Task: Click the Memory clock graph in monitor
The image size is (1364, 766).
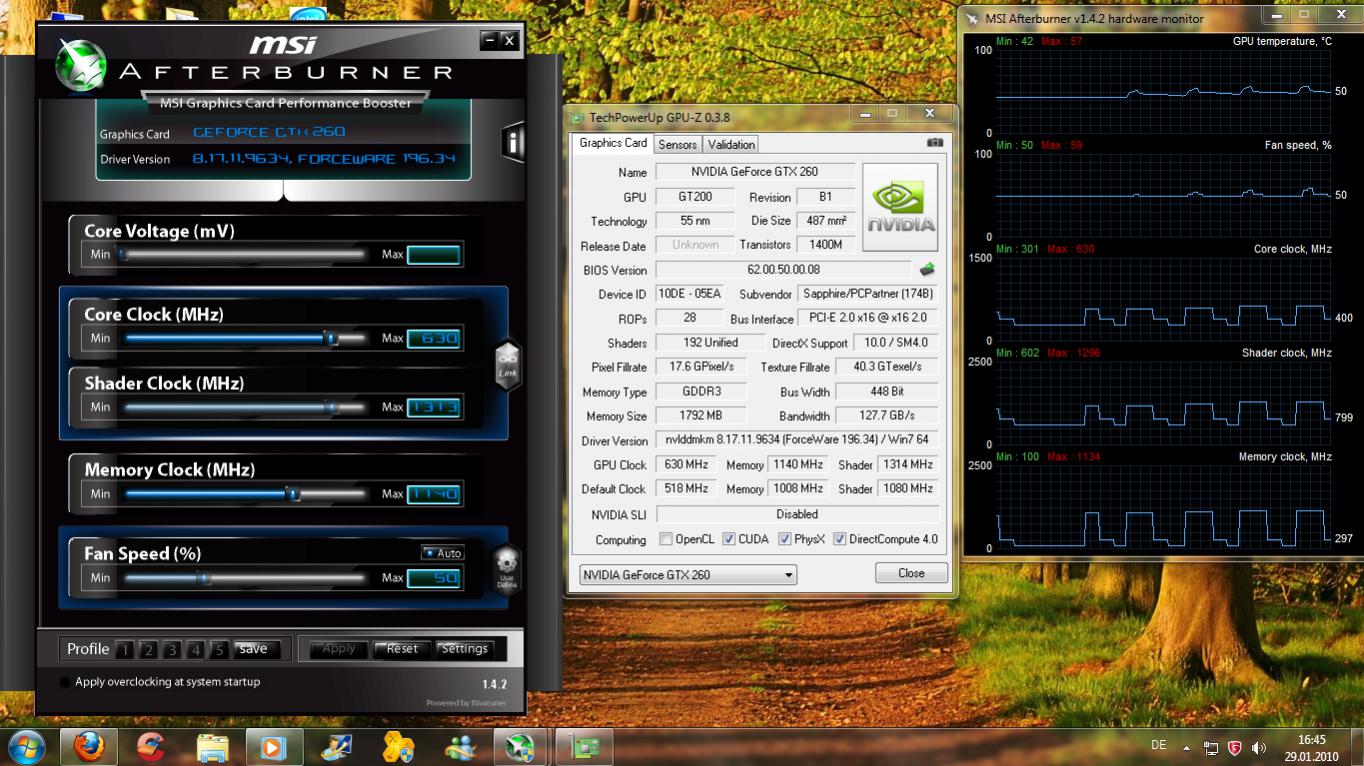Action: point(1162,506)
